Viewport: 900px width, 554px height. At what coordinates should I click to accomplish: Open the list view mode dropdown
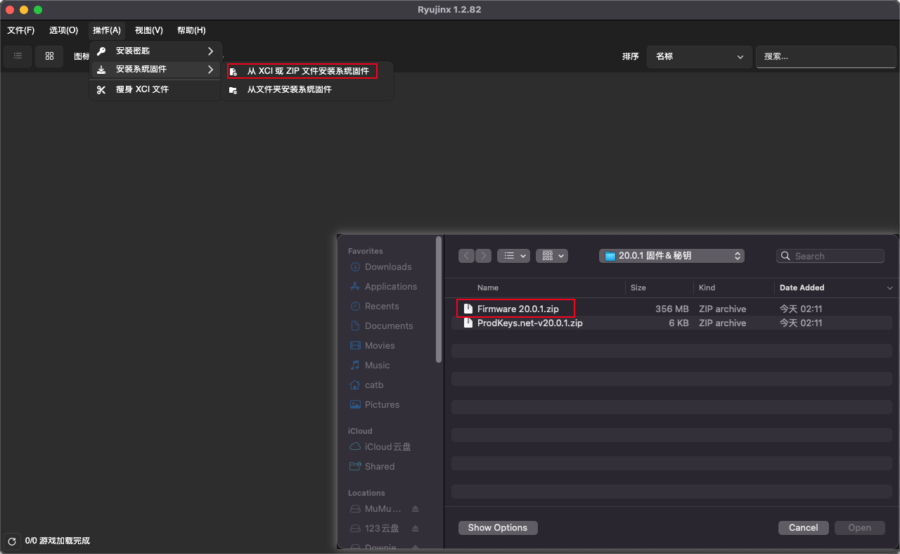[x=513, y=256]
